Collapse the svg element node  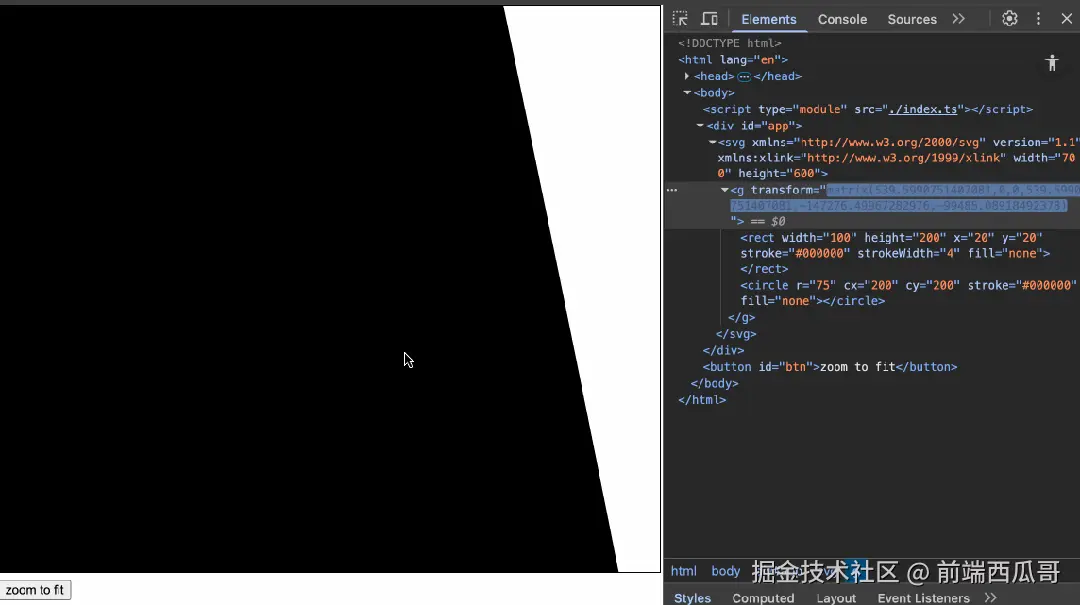(712, 143)
